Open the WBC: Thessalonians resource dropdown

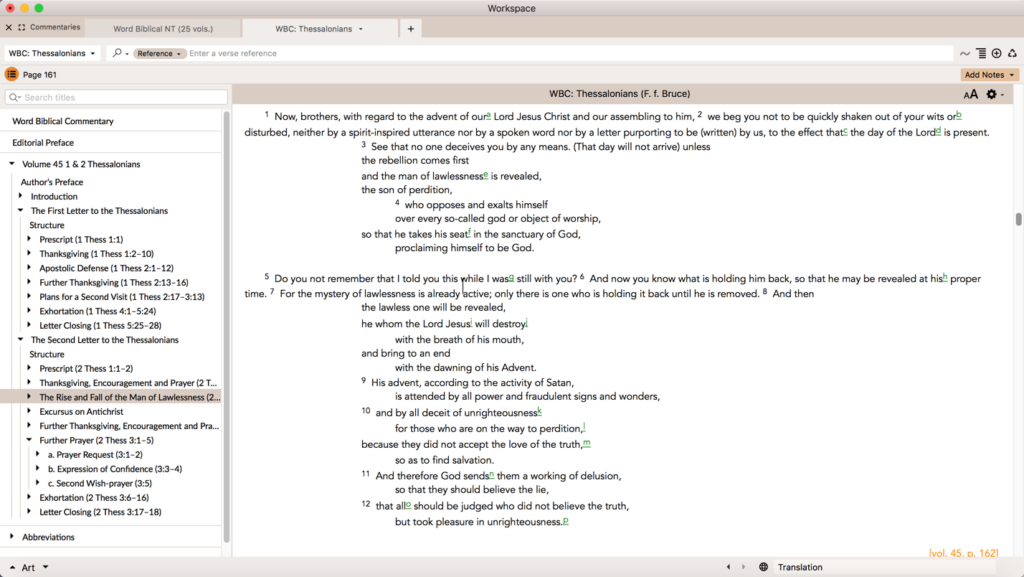pyautogui.click(x=52, y=53)
